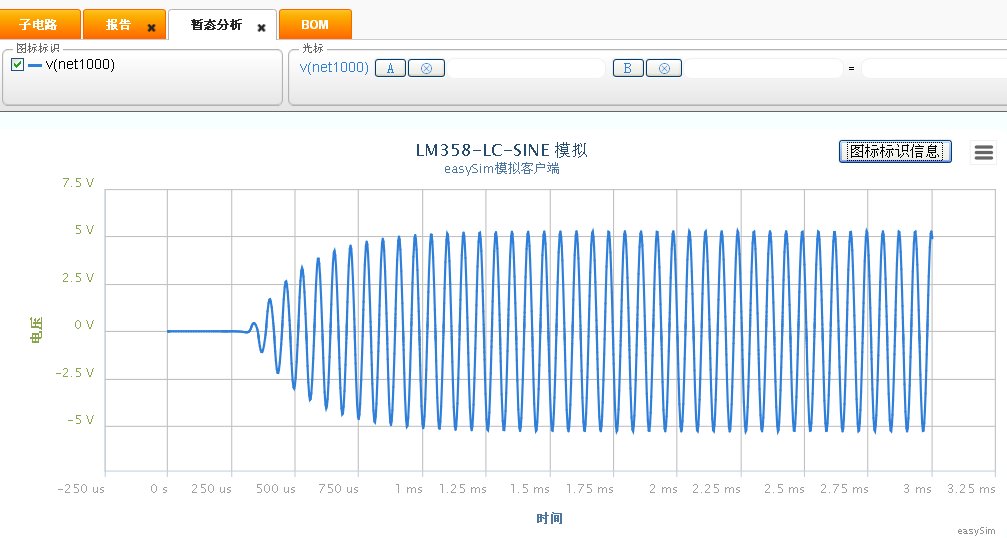Clear cursor A with the circled-X icon

(x=426, y=68)
